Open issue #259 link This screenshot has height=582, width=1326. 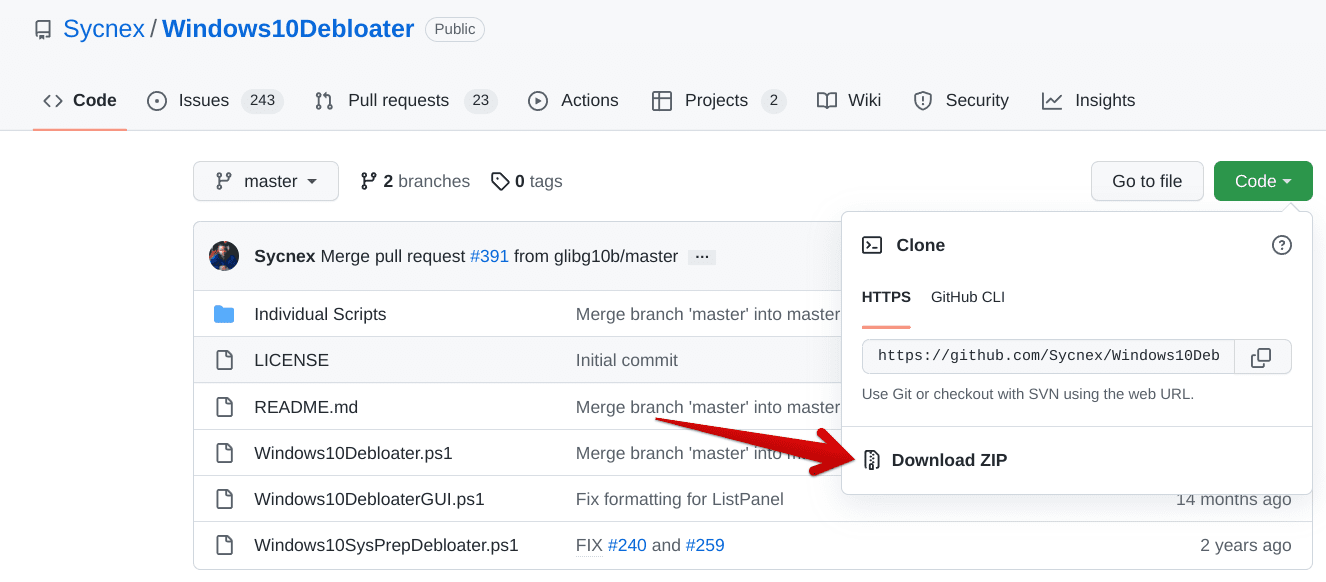pyautogui.click(x=705, y=546)
